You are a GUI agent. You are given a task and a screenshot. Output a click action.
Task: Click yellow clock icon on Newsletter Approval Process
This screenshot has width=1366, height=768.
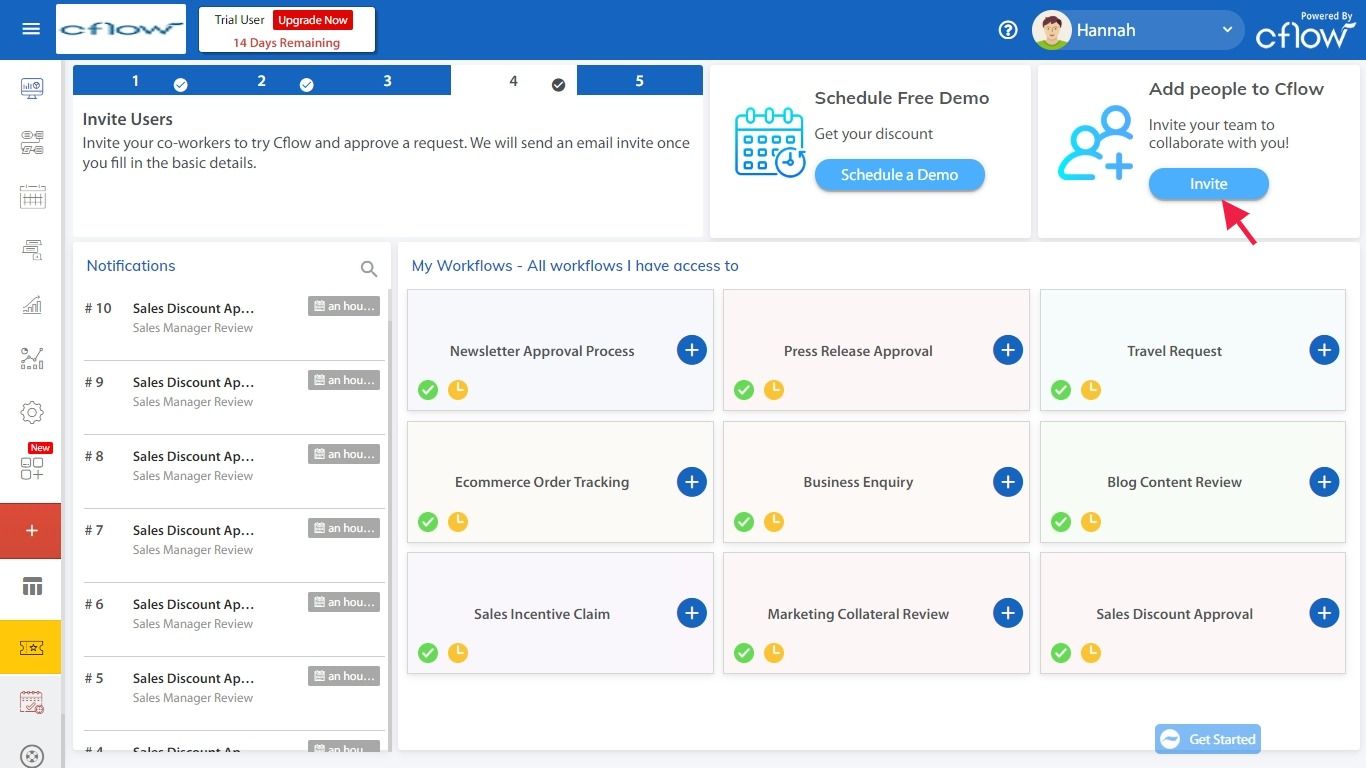pyautogui.click(x=458, y=390)
